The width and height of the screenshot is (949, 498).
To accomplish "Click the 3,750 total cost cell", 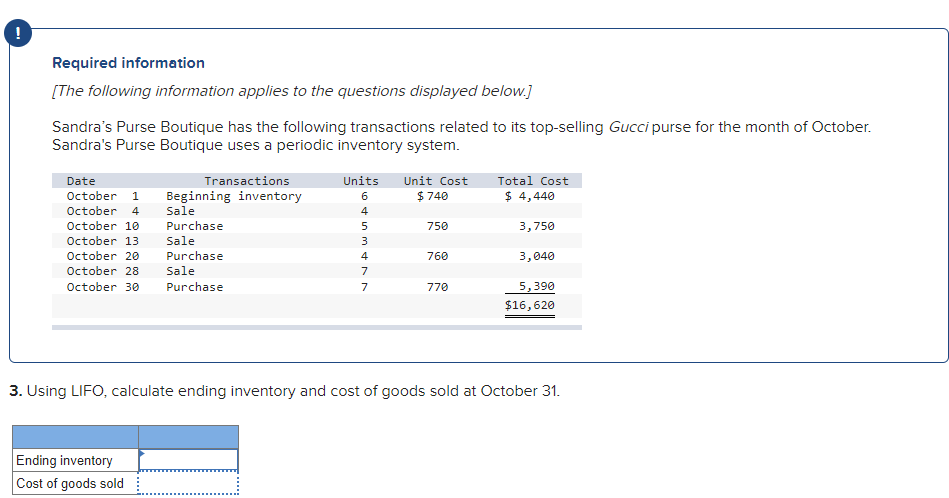I will 537,226.
